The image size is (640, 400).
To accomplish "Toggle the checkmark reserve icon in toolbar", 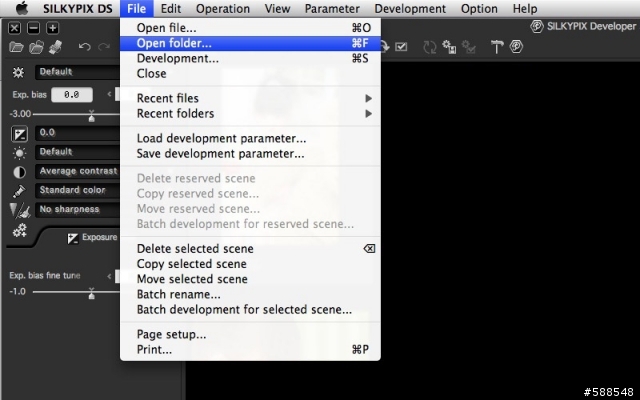I will pos(401,47).
